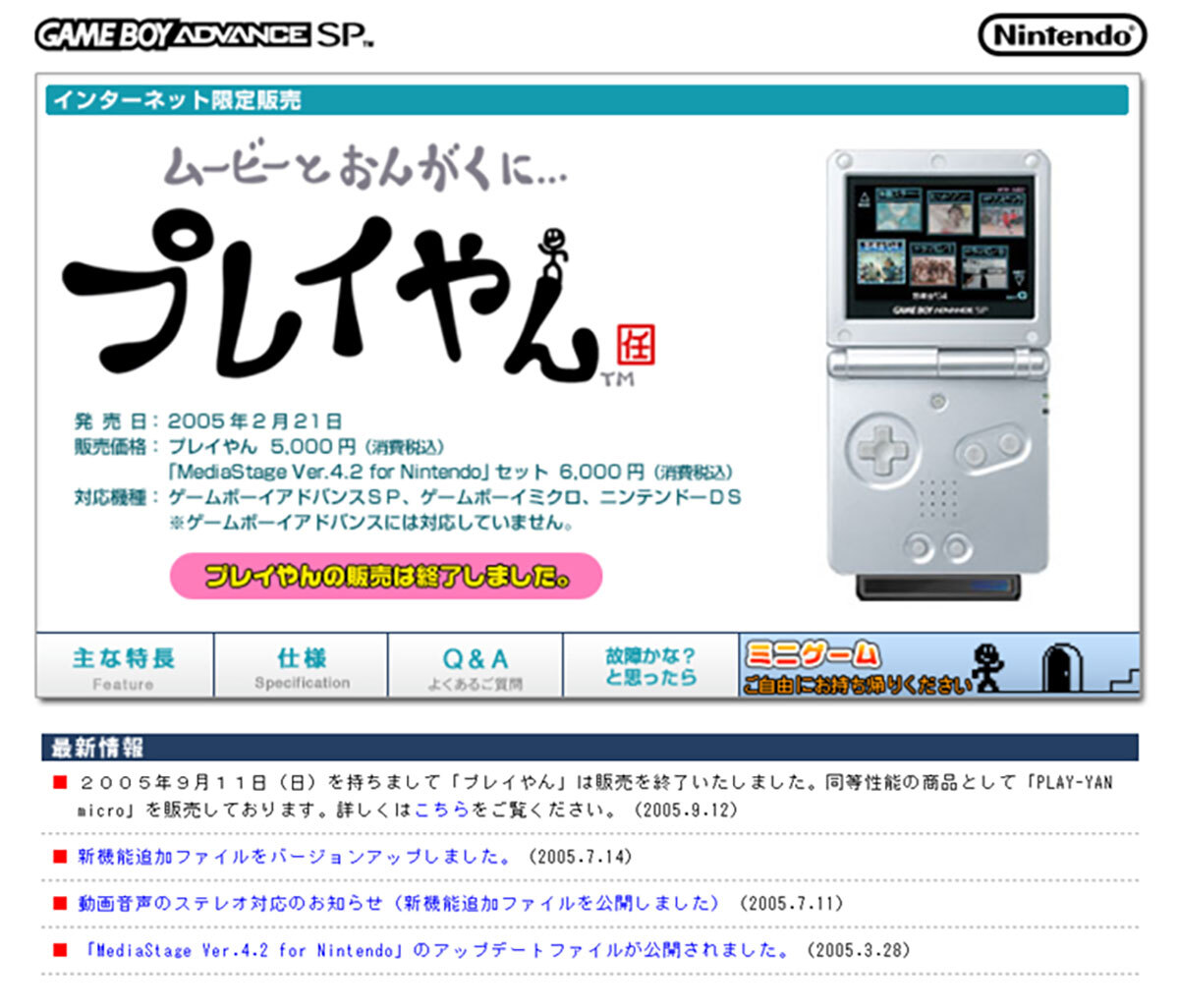
Task: Click the プレイやん 5,000円 price text
Action: [307, 447]
